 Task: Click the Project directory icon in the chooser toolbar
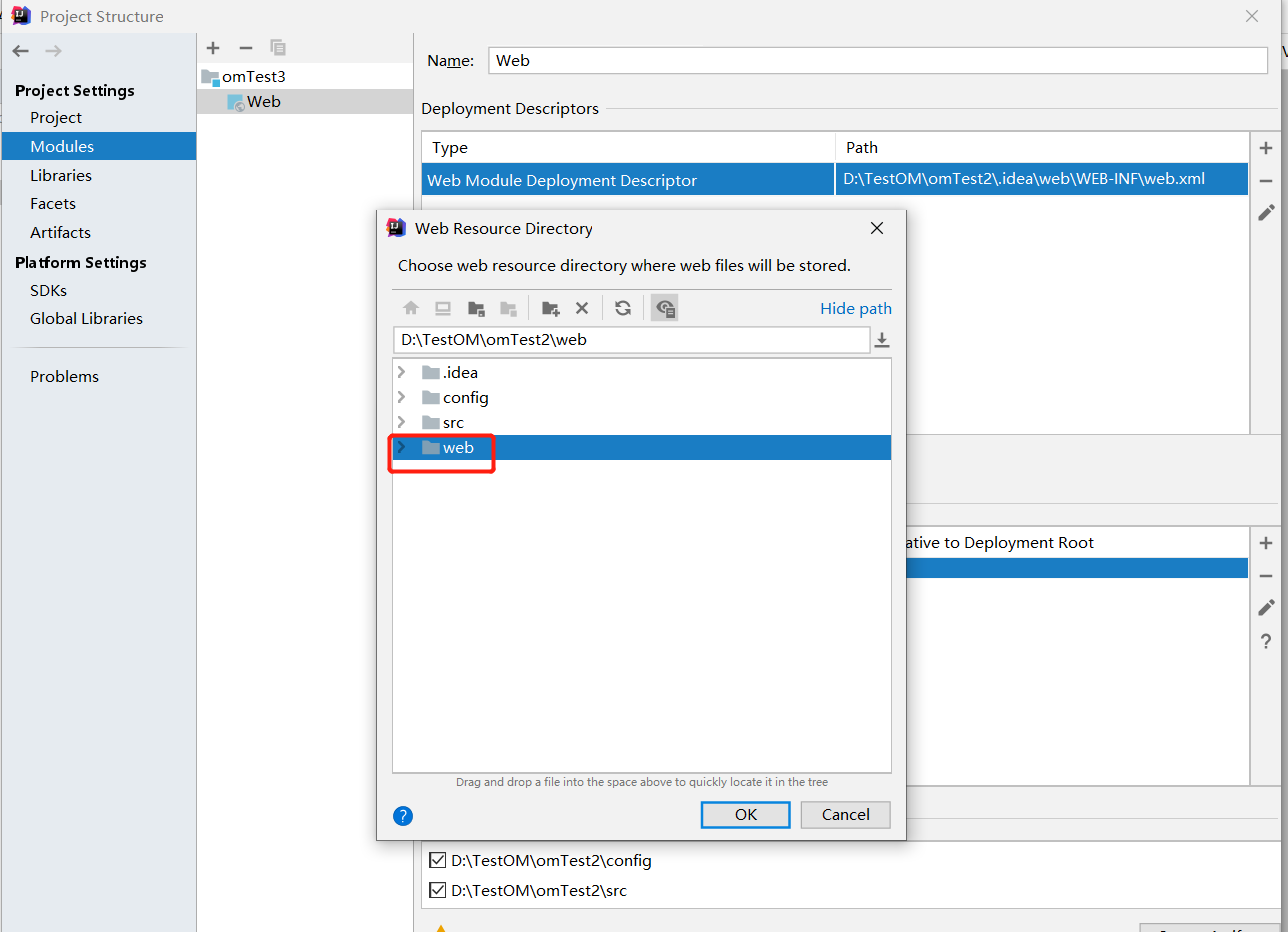(x=476, y=308)
